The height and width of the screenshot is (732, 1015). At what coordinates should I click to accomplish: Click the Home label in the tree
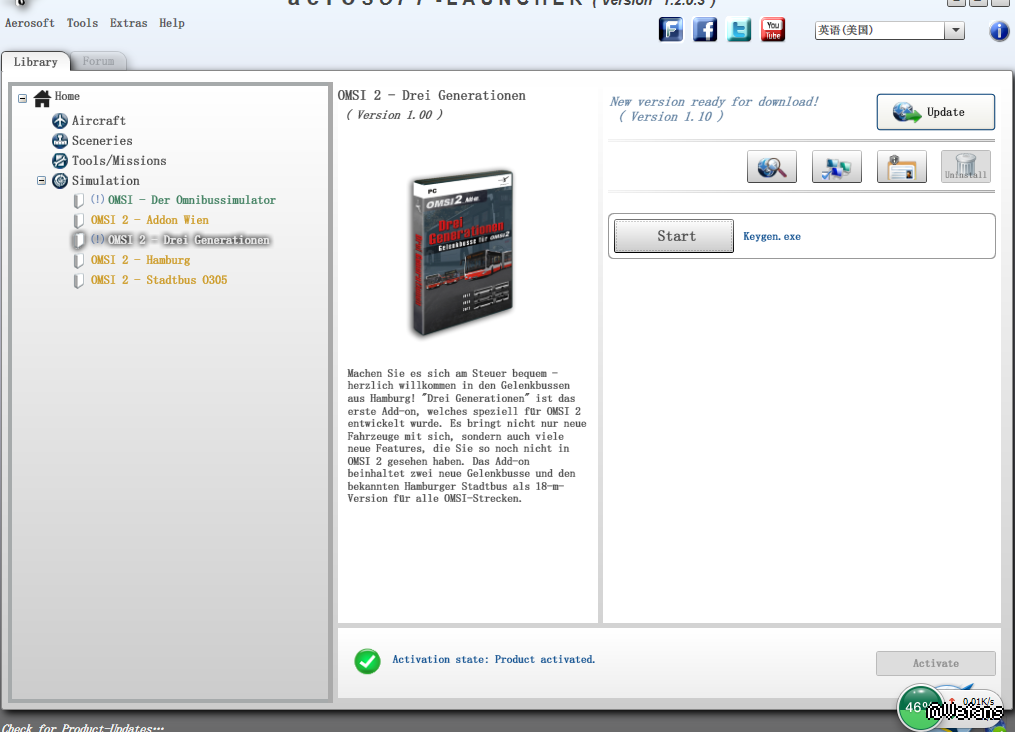click(67, 96)
